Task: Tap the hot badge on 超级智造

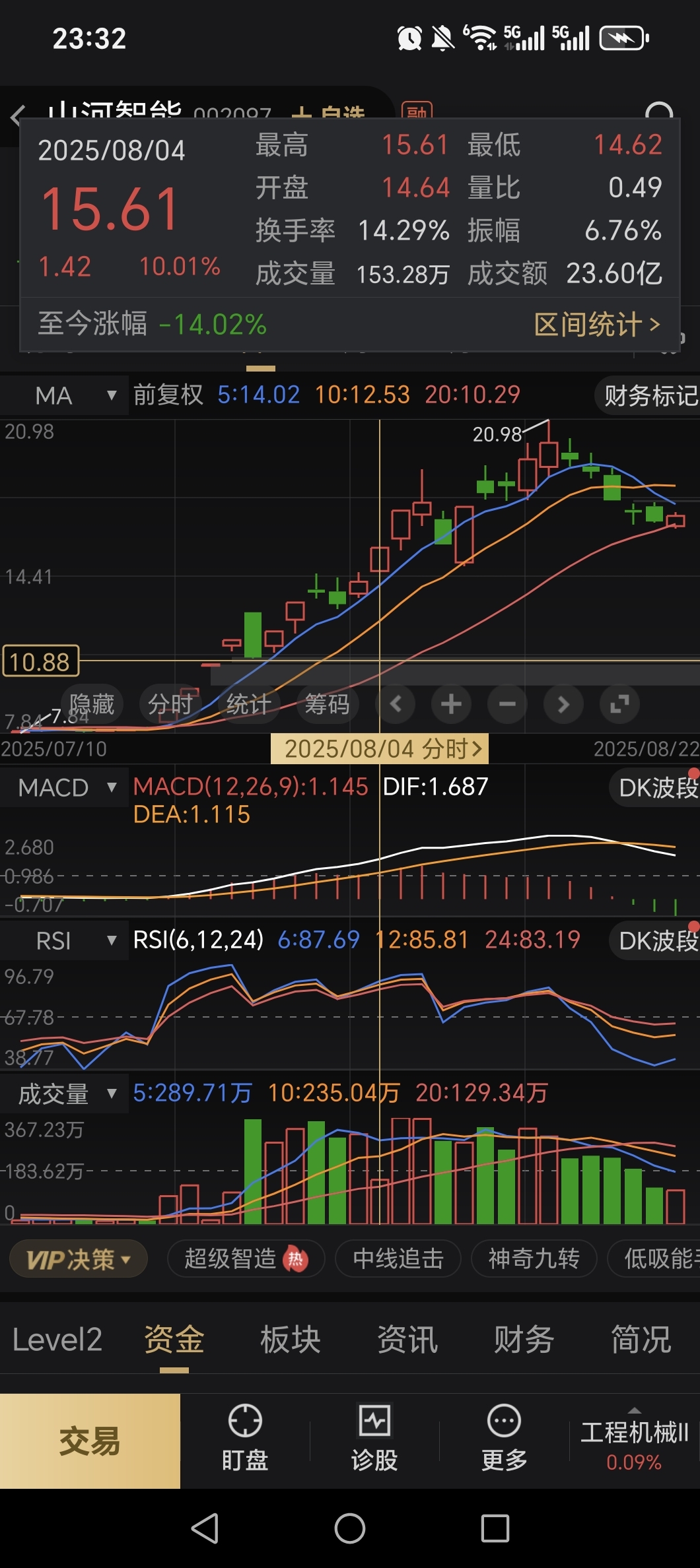Action: coord(295,1259)
